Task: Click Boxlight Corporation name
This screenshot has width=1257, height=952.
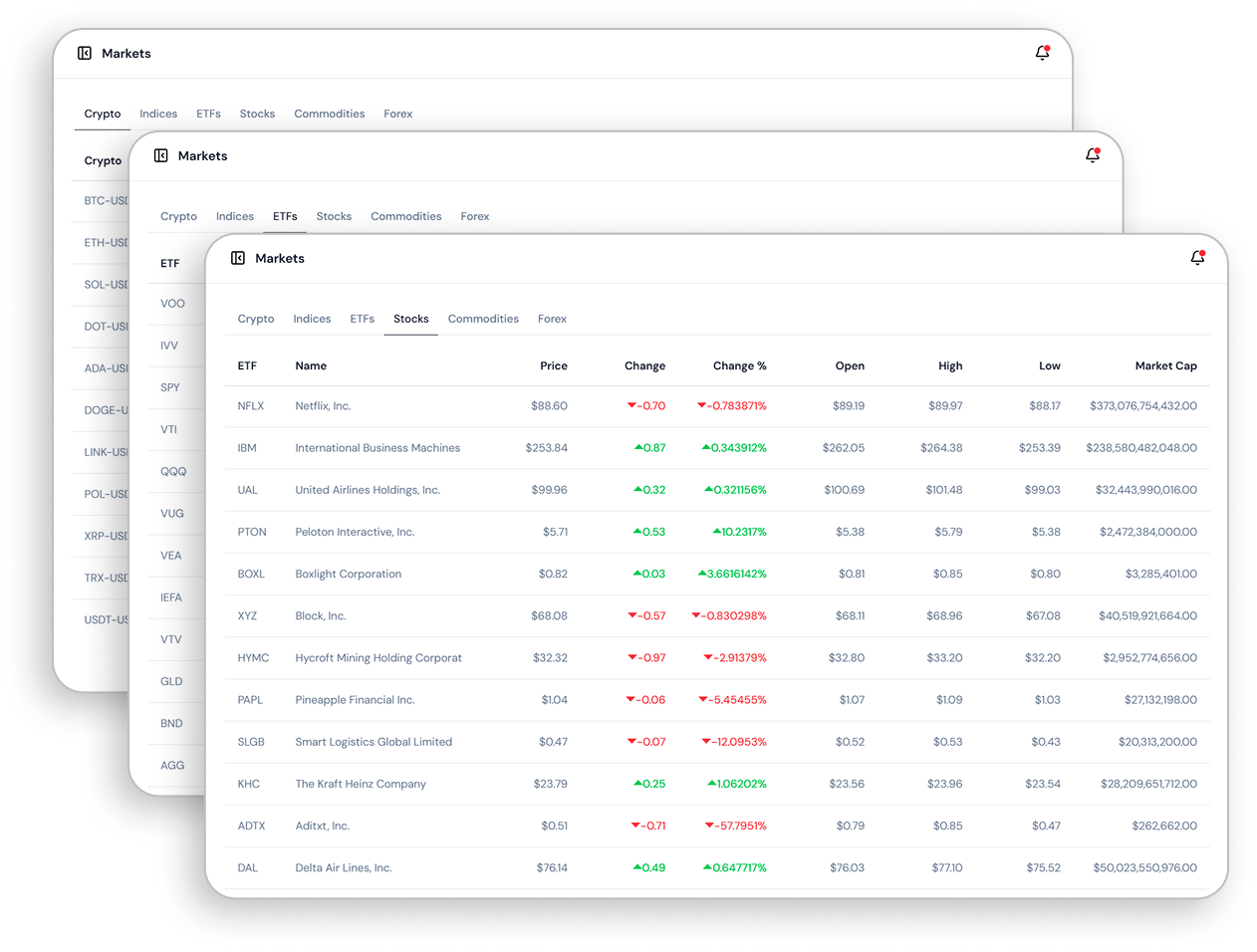Action: pyautogui.click(x=349, y=574)
